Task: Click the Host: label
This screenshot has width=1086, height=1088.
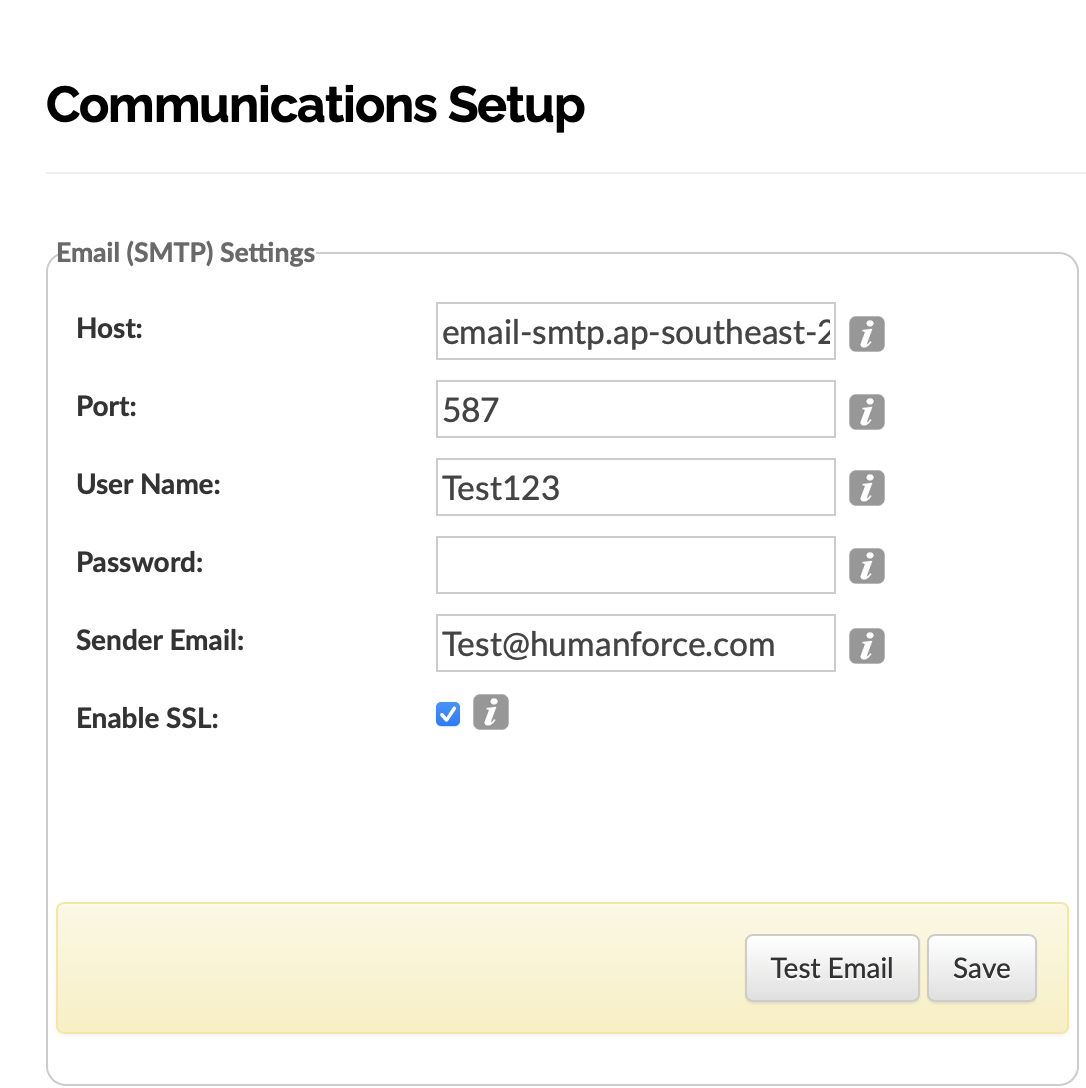Action: [x=110, y=328]
